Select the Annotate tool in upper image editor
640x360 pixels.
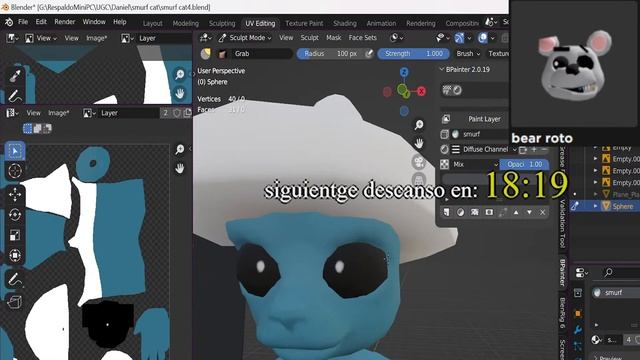[x=15, y=96]
